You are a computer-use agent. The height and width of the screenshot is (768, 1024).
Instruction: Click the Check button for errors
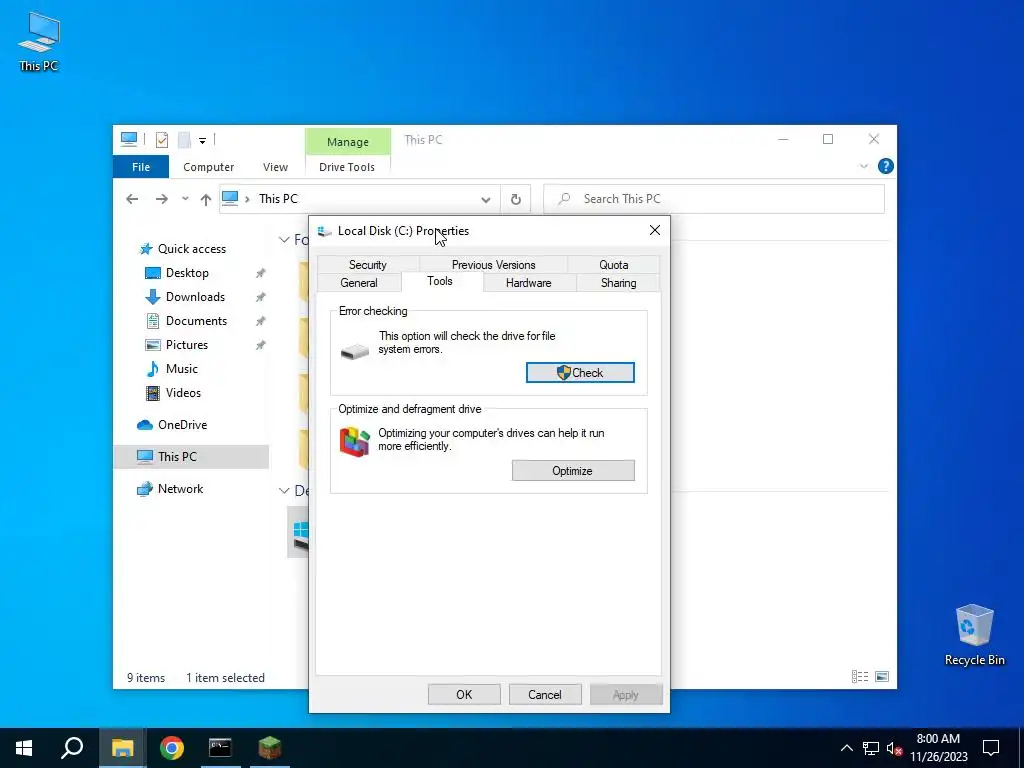tap(580, 373)
